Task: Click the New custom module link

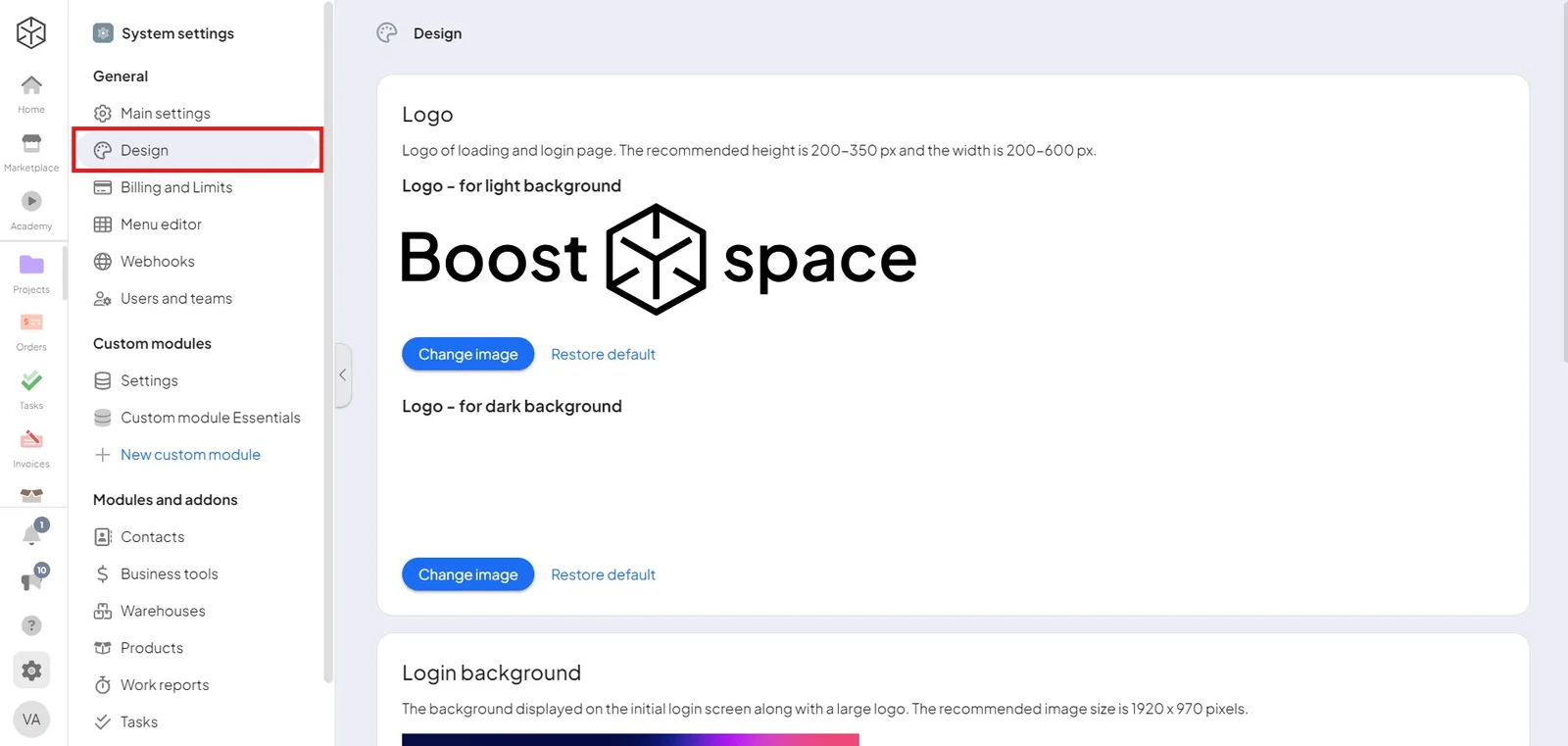Action: (x=190, y=455)
